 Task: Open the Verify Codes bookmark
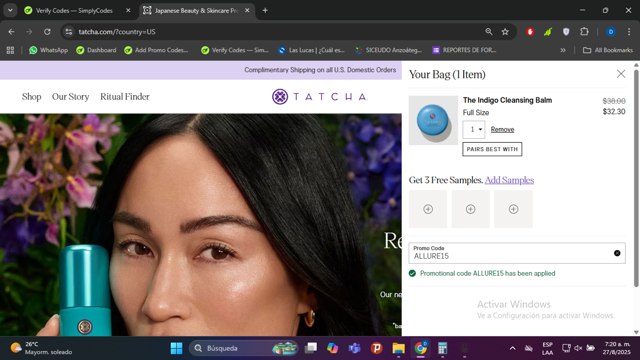tap(235, 50)
